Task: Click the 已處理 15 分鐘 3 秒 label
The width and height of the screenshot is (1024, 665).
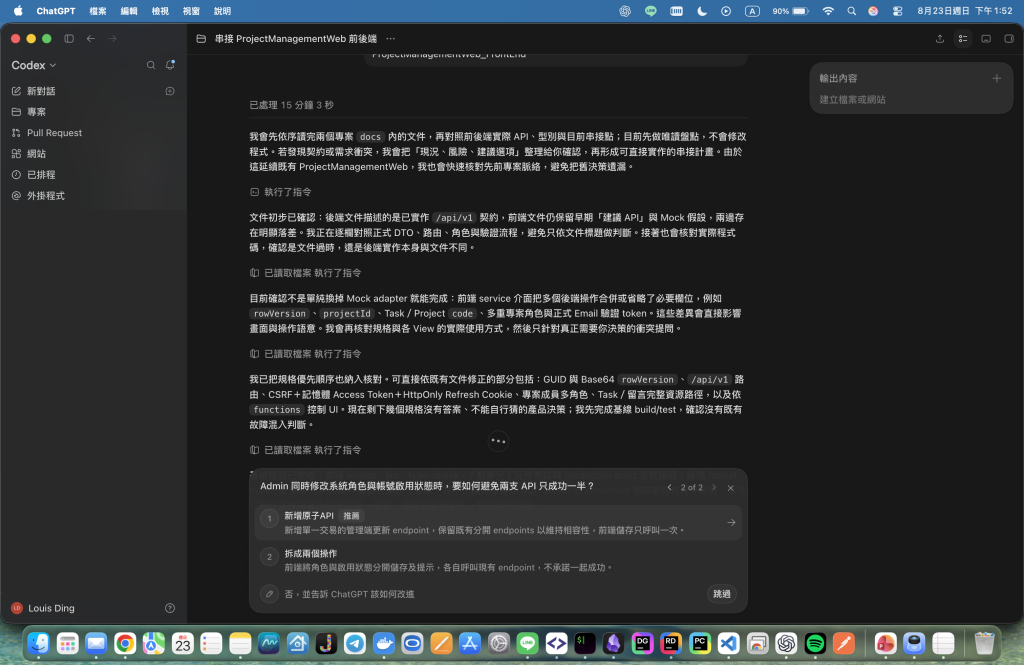Action: point(291,105)
